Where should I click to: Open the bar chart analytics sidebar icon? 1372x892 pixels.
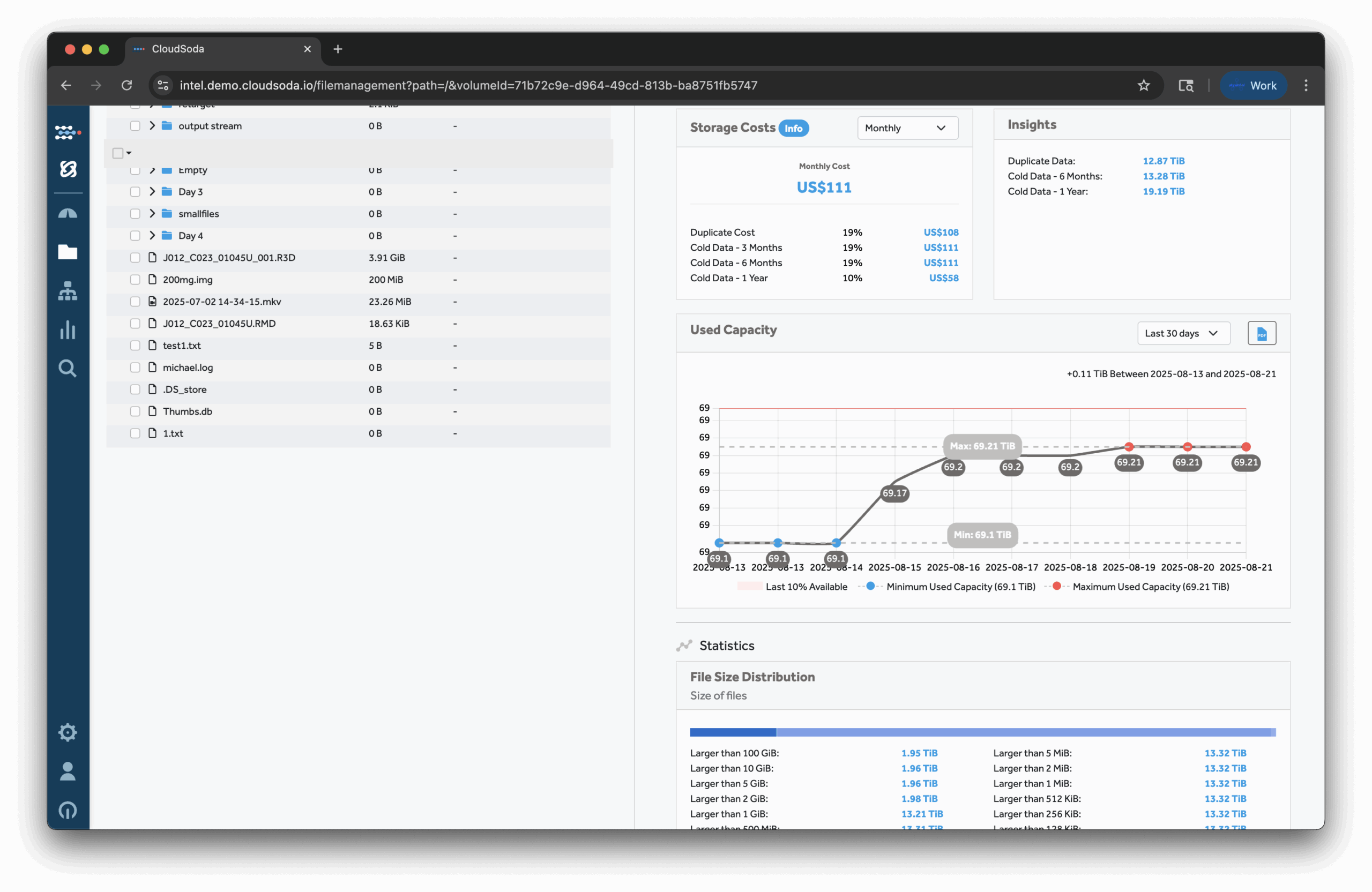click(x=68, y=329)
